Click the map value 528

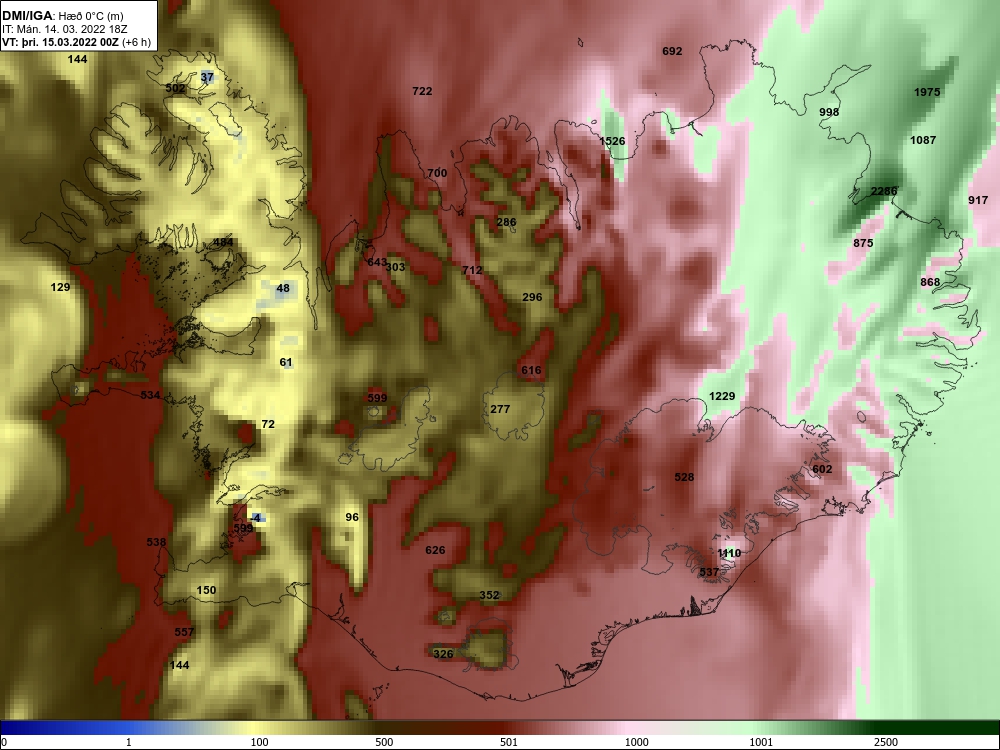(684, 477)
